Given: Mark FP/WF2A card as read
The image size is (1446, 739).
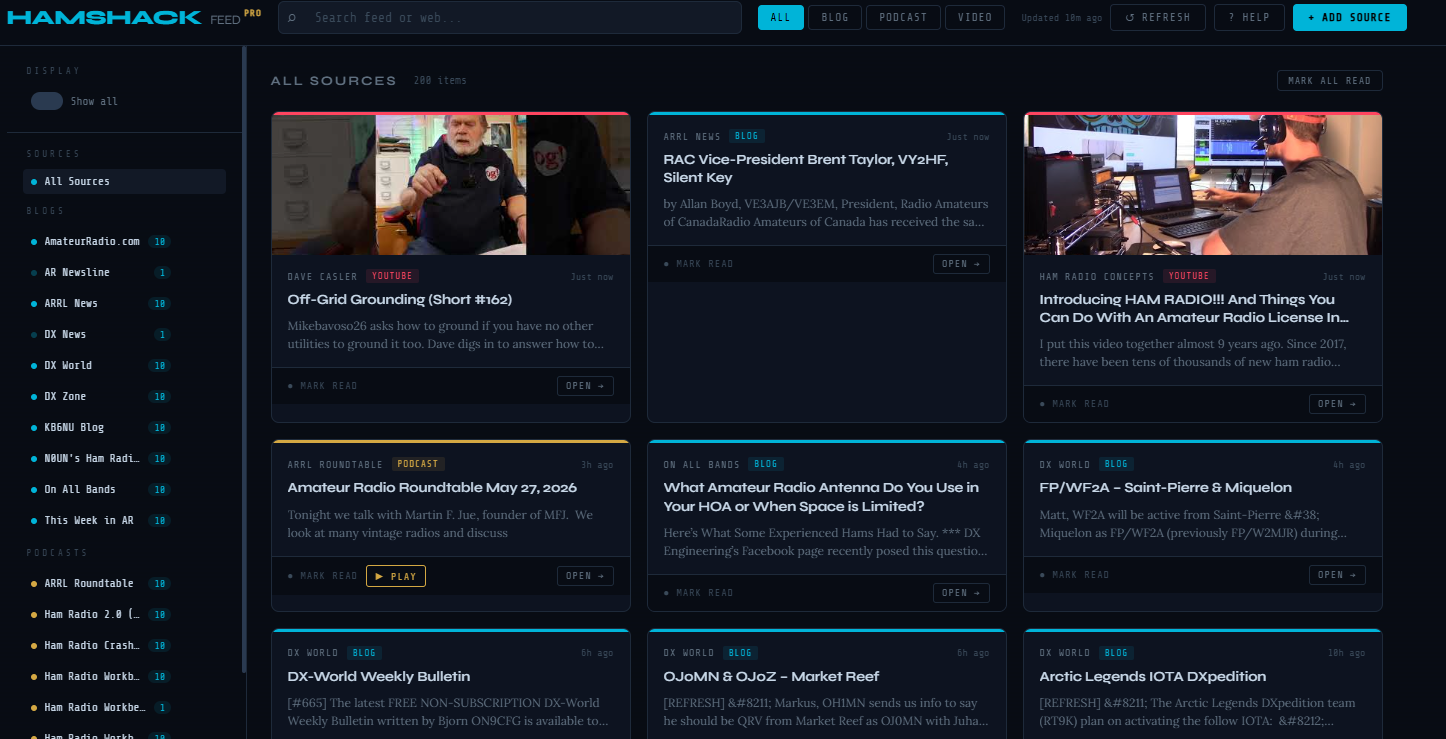Looking at the screenshot, I should tap(1075, 575).
